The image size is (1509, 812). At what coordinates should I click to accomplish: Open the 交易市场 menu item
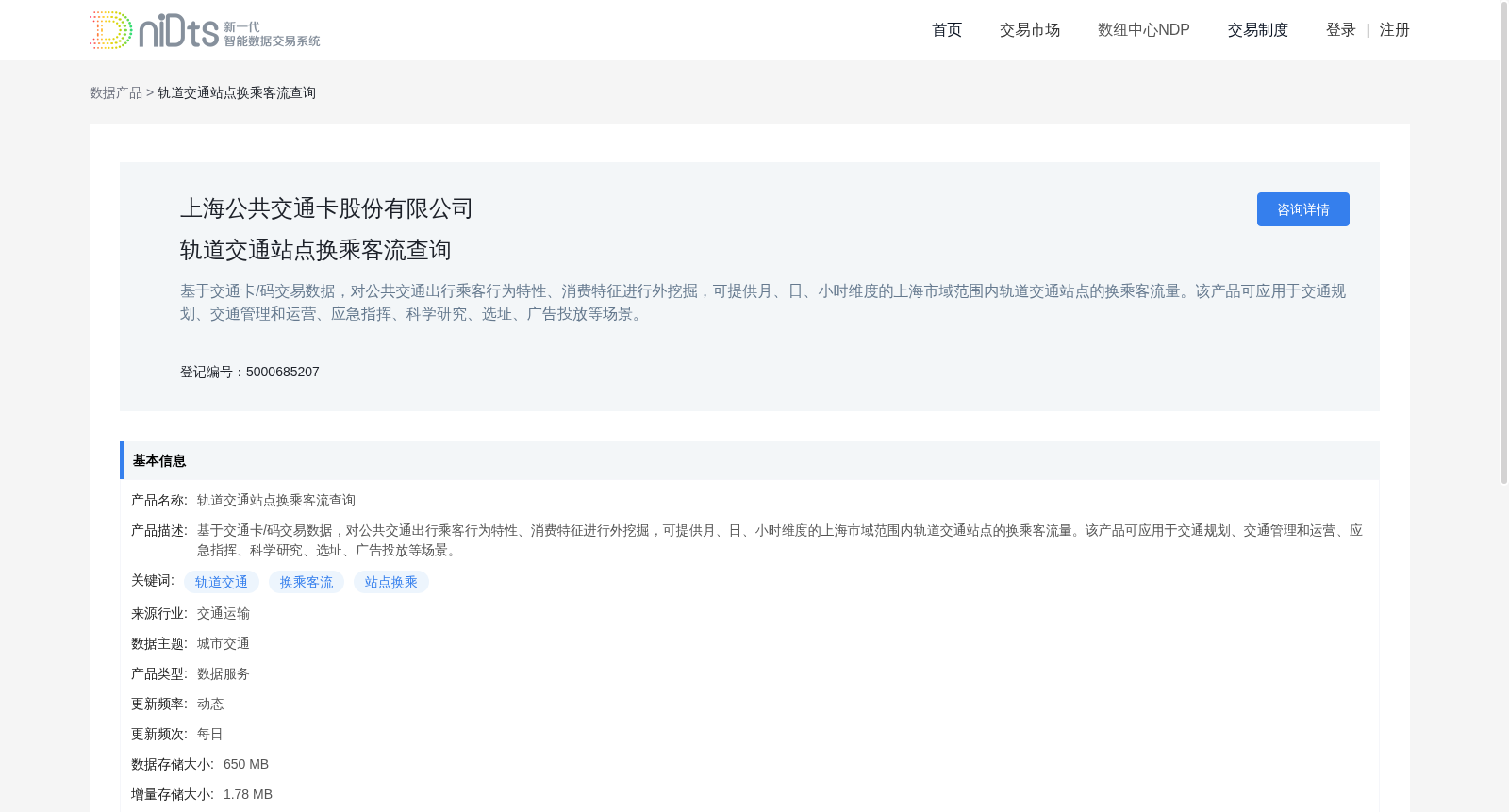pyautogui.click(x=1030, y=30)
